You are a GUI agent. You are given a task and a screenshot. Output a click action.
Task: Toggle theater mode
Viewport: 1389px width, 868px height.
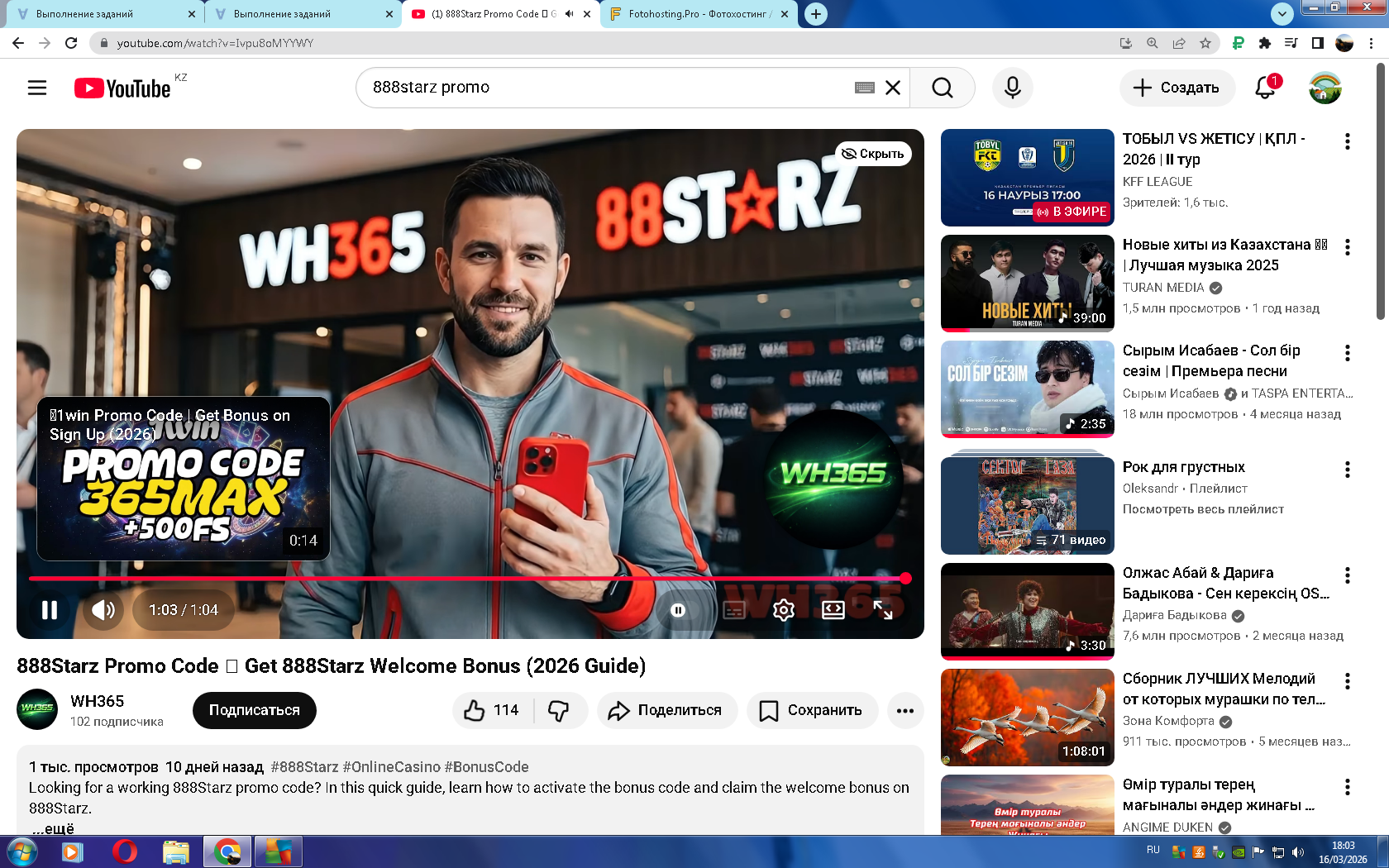click(833, 610)
